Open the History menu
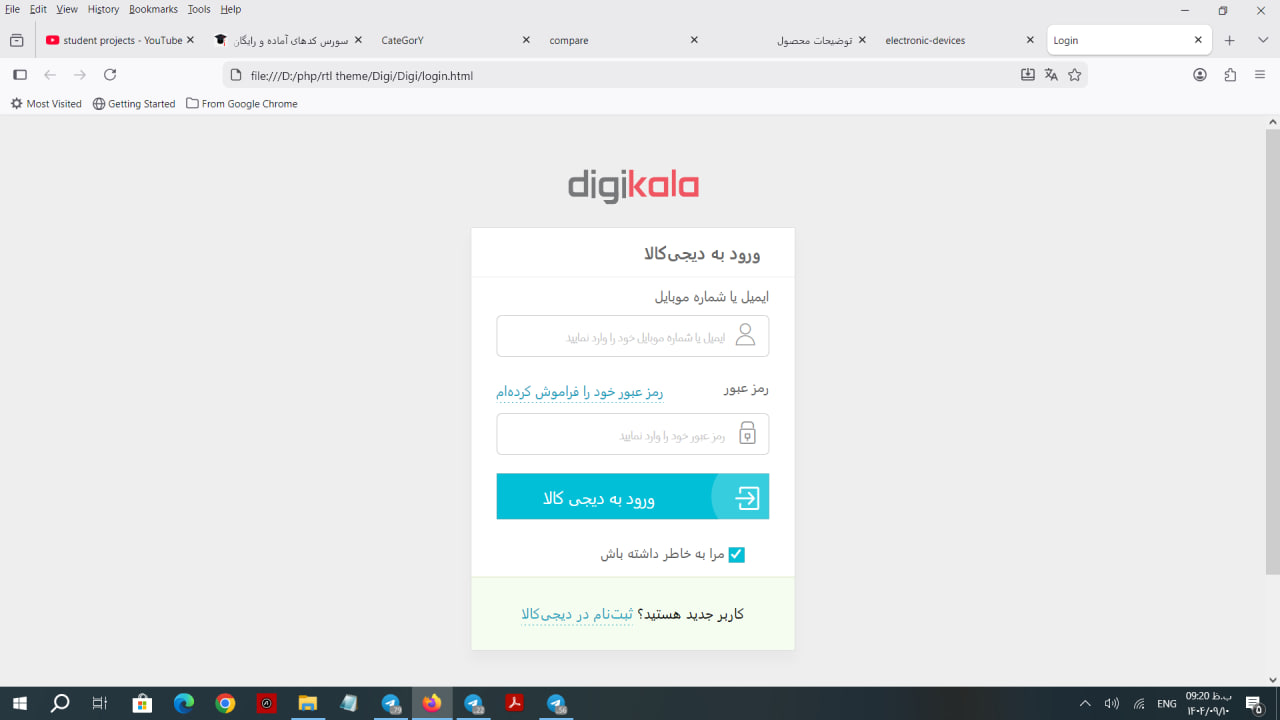The image size is (1280, 720). [103, 9]
